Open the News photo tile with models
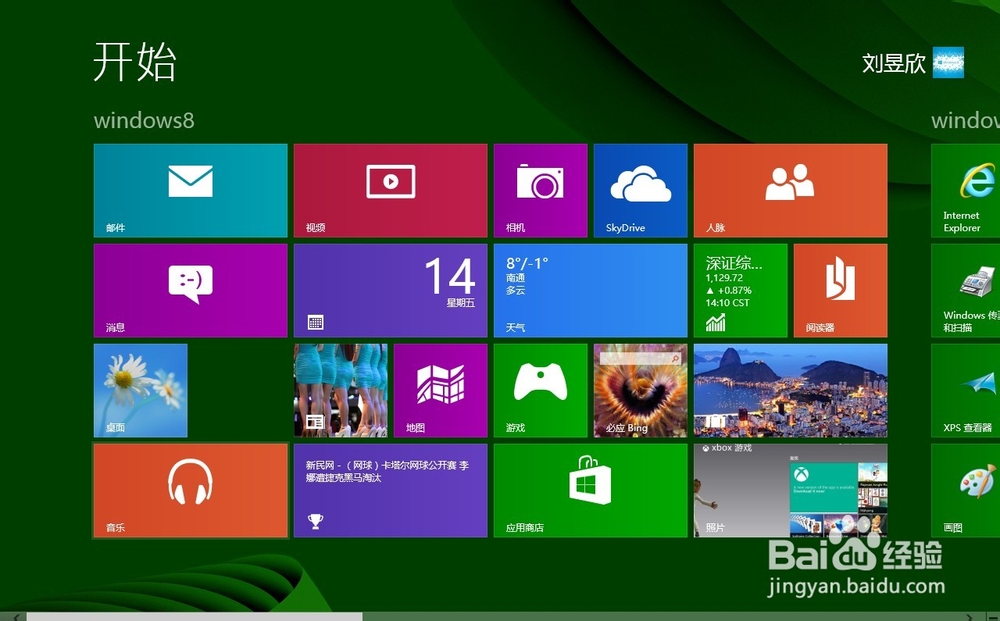The image size is (1000, 621). click(x=341, y=391)
